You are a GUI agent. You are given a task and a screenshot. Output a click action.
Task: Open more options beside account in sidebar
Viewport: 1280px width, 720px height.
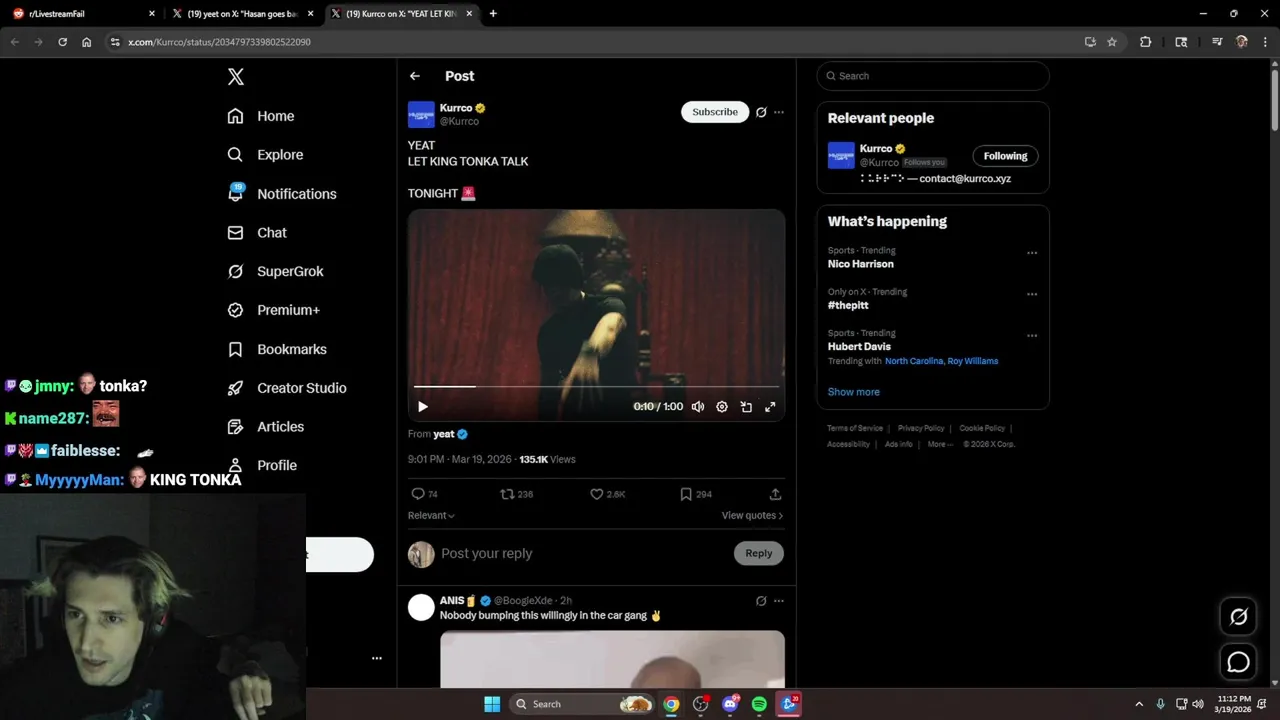point(377,658)
